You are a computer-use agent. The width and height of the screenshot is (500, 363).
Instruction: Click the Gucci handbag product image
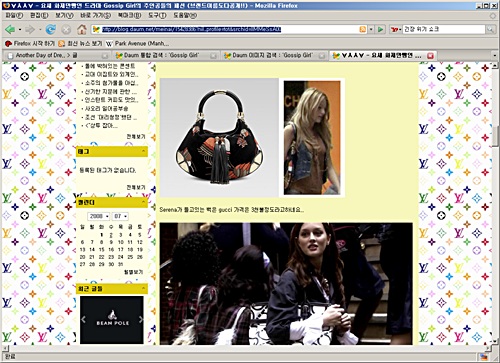tap(219, 138)
